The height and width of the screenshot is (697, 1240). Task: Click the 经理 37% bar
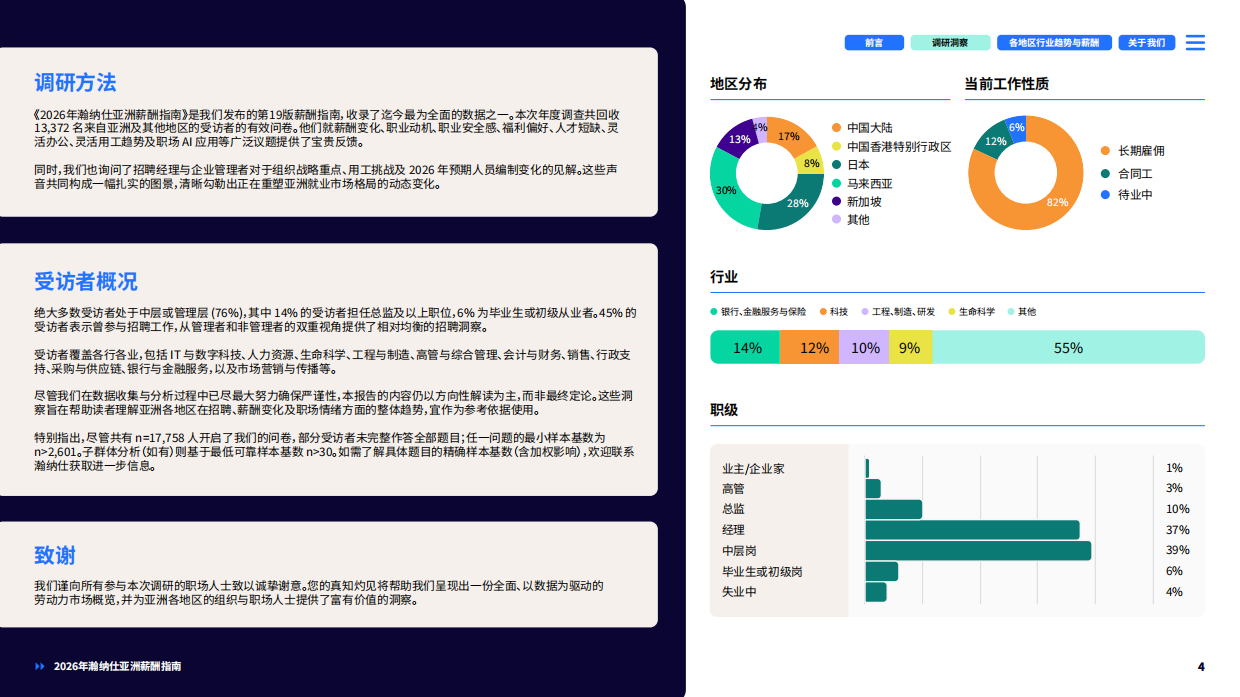pyautogui.click(x=972, y=530)
